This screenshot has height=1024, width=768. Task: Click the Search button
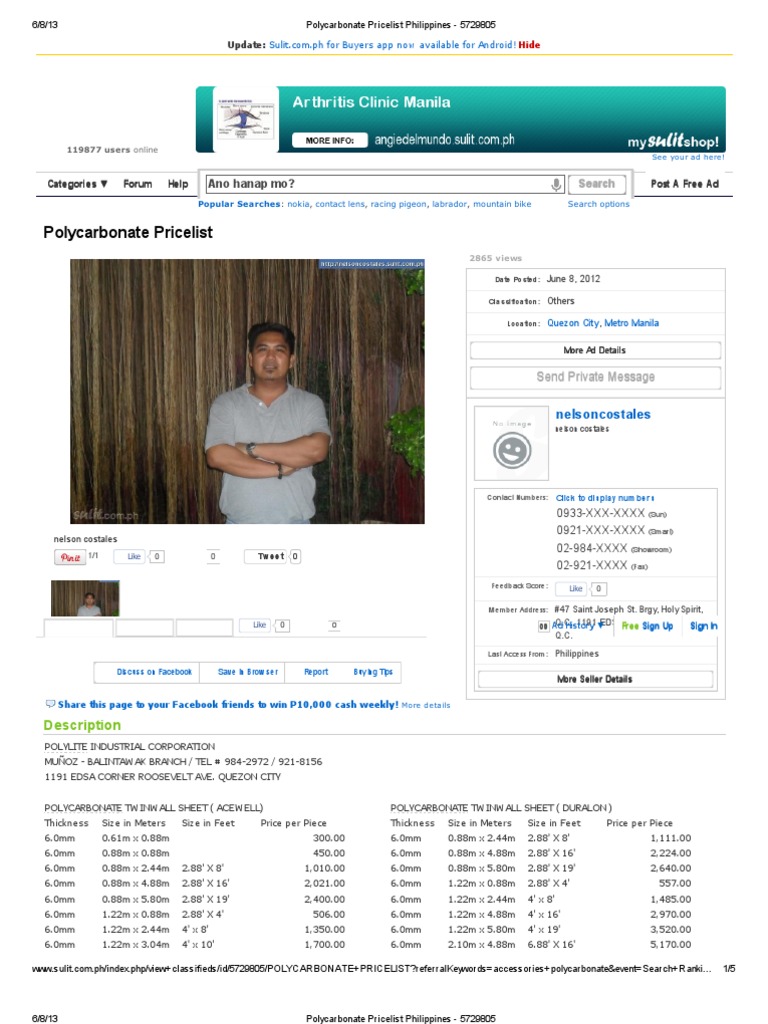coord(597,184)
